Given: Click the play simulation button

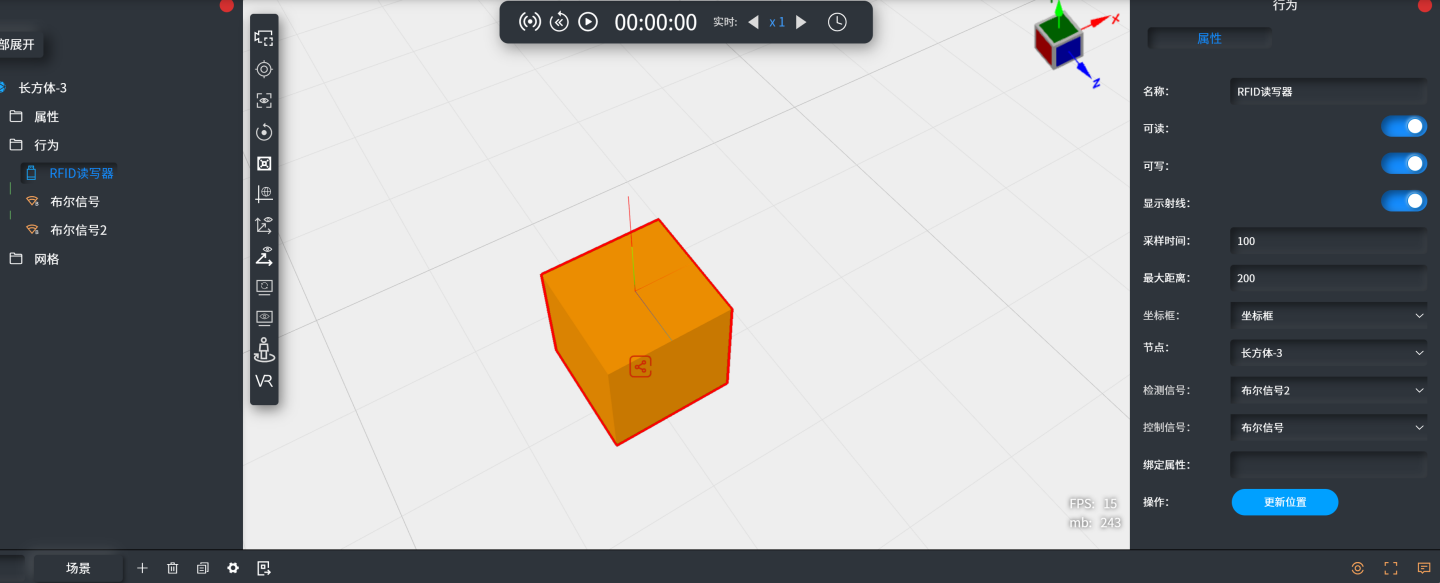Looking at the screenshot, I should click(588, 21).
